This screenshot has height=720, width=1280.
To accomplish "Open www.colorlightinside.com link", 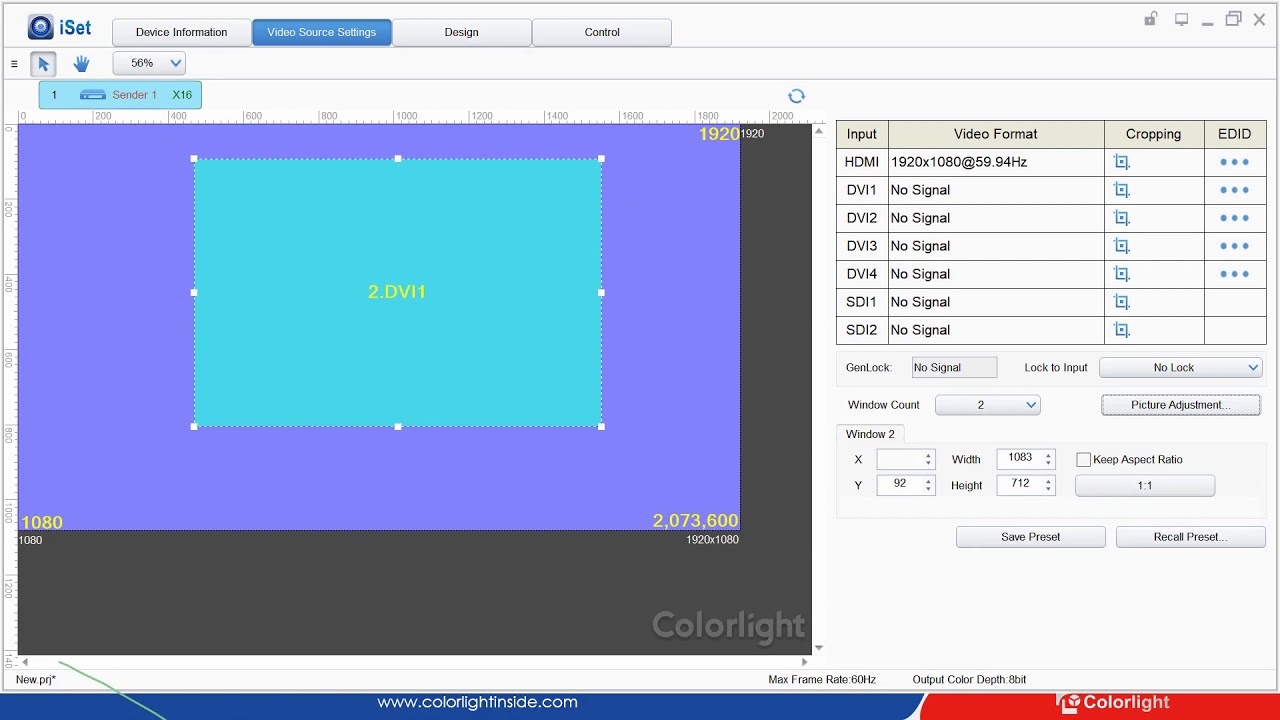I will pos(477,702).
